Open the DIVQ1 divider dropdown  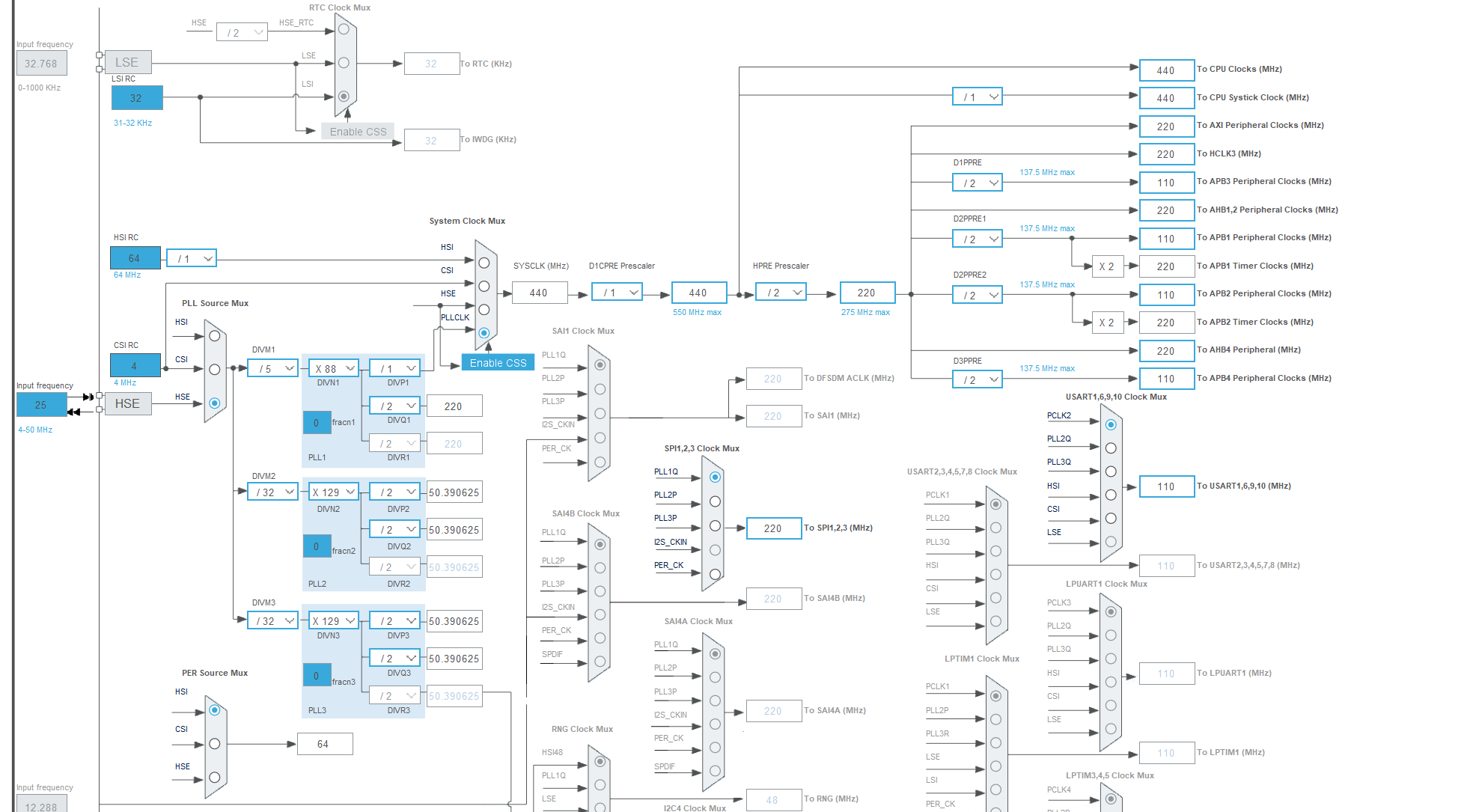pyautogui.click(x=394, y=406)
